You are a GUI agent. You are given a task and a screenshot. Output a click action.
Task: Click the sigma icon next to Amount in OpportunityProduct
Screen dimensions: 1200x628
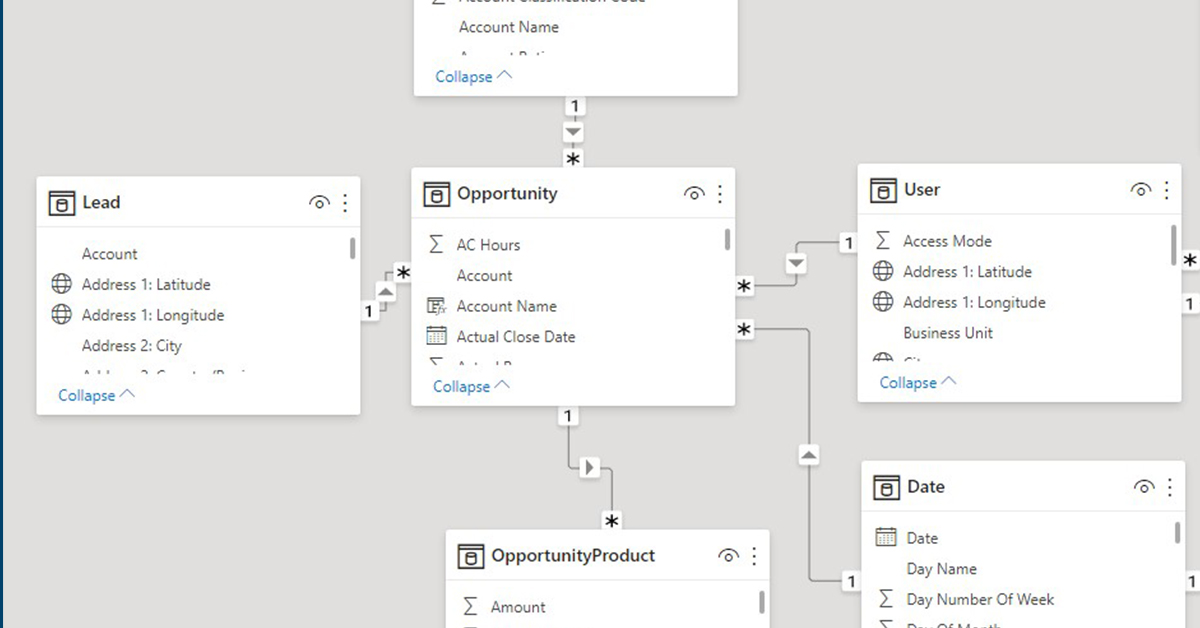470,606
